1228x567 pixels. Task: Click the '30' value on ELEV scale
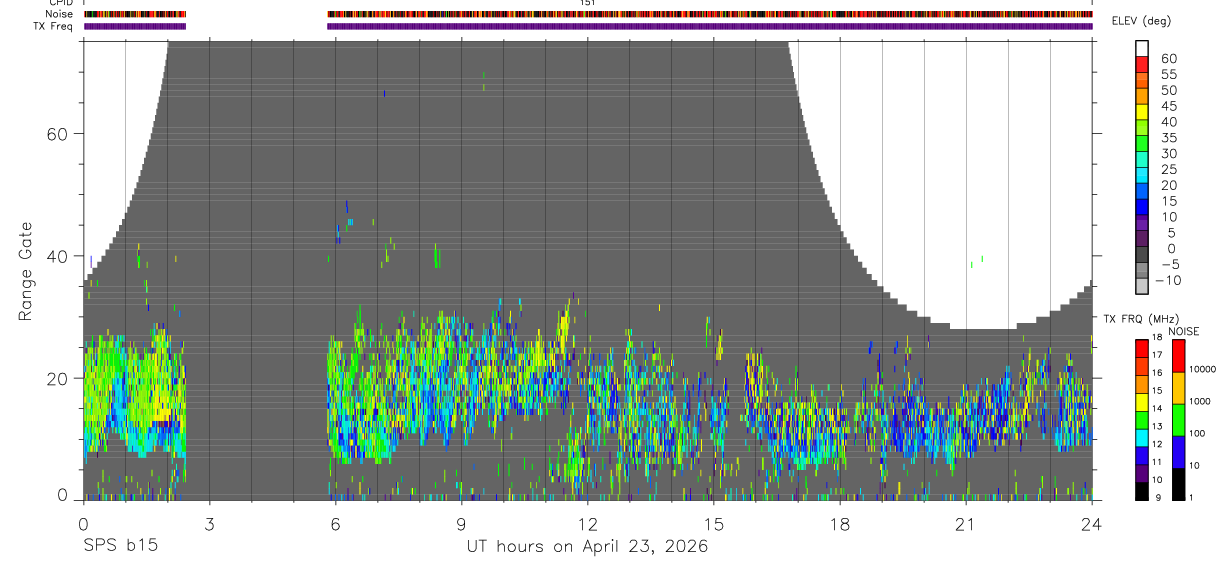pos(1169,153)
